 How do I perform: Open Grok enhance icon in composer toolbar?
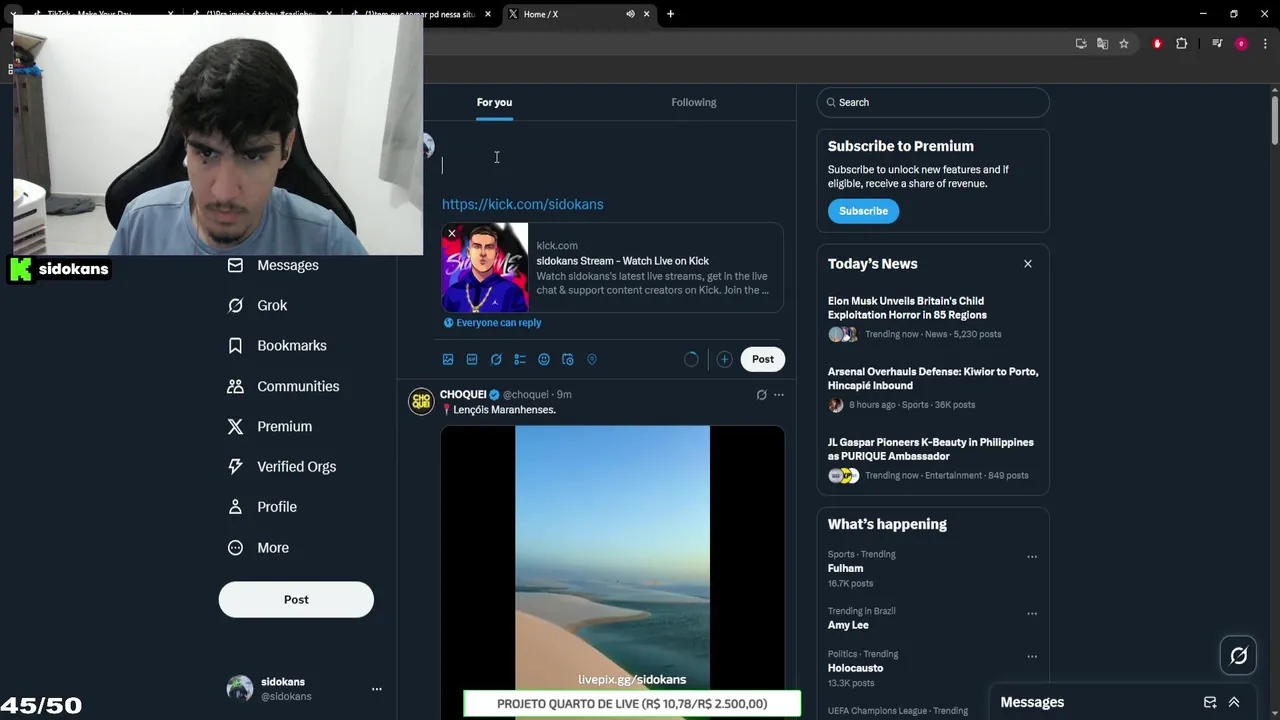[x=496, y=359]
